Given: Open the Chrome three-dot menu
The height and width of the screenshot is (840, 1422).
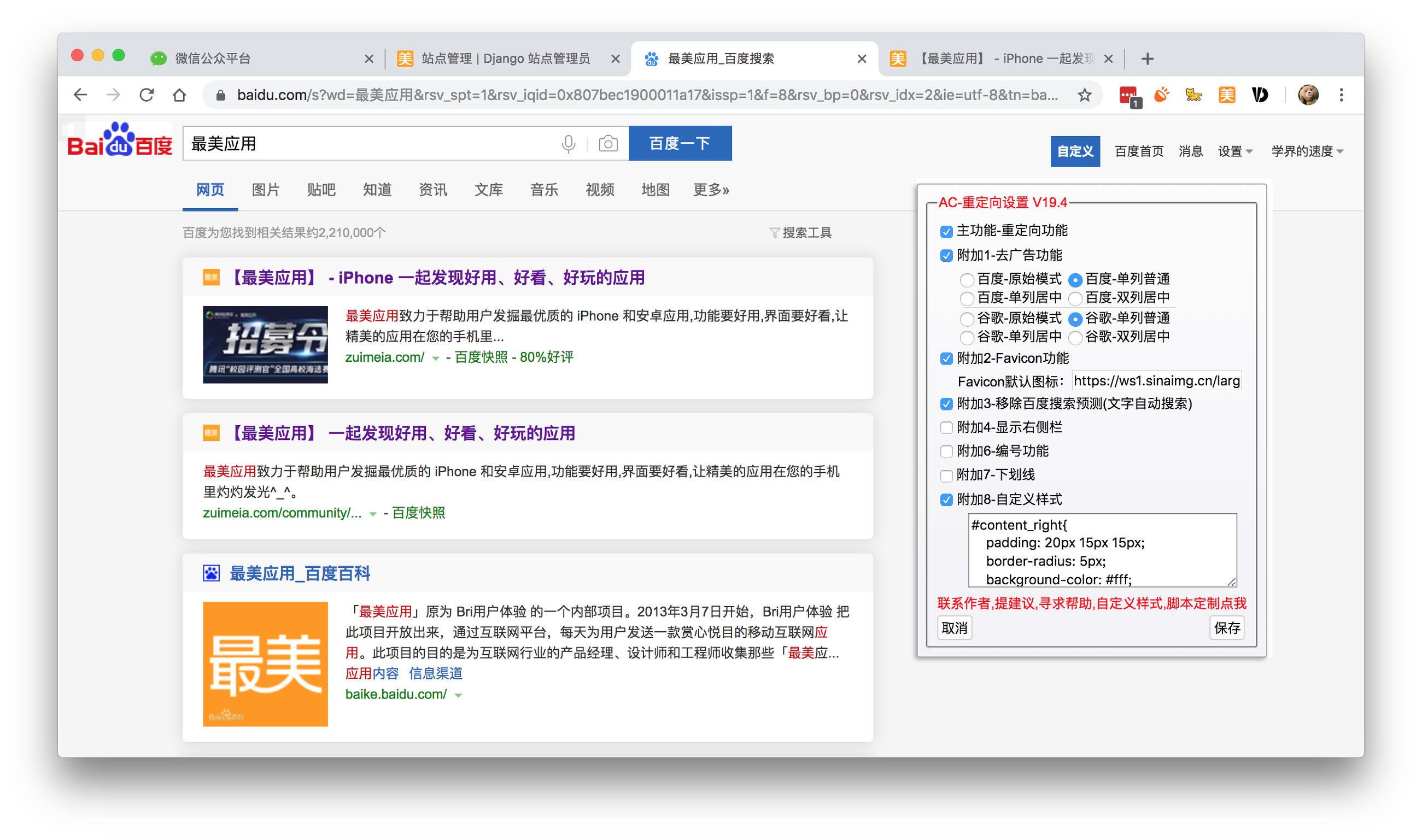Looking at the screenshot, I should click(x=1341, y=95).
